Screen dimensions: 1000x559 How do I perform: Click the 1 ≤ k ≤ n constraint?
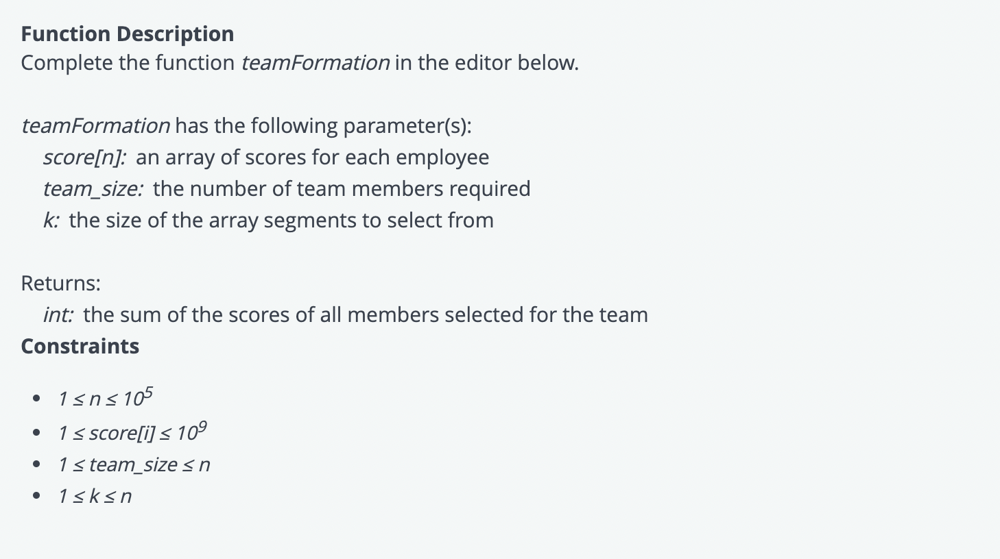click(x=94, y=497)
